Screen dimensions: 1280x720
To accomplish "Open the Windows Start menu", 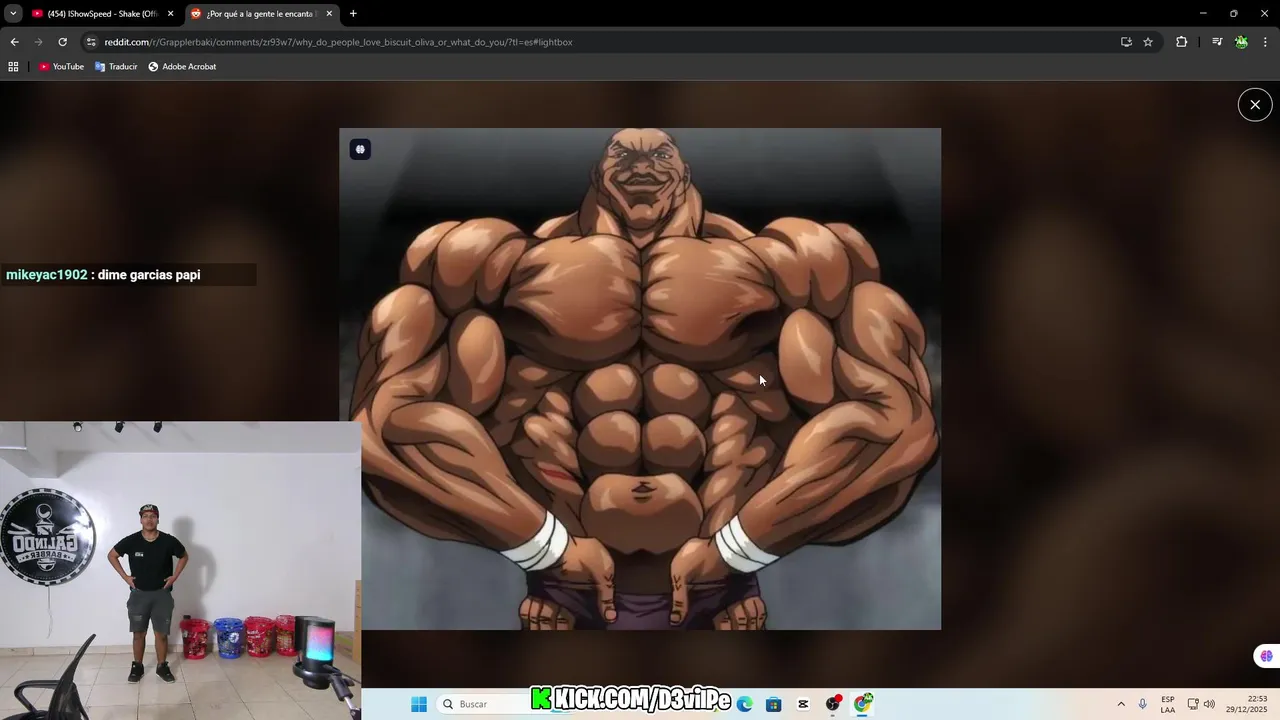I will (x=419, y=704).
